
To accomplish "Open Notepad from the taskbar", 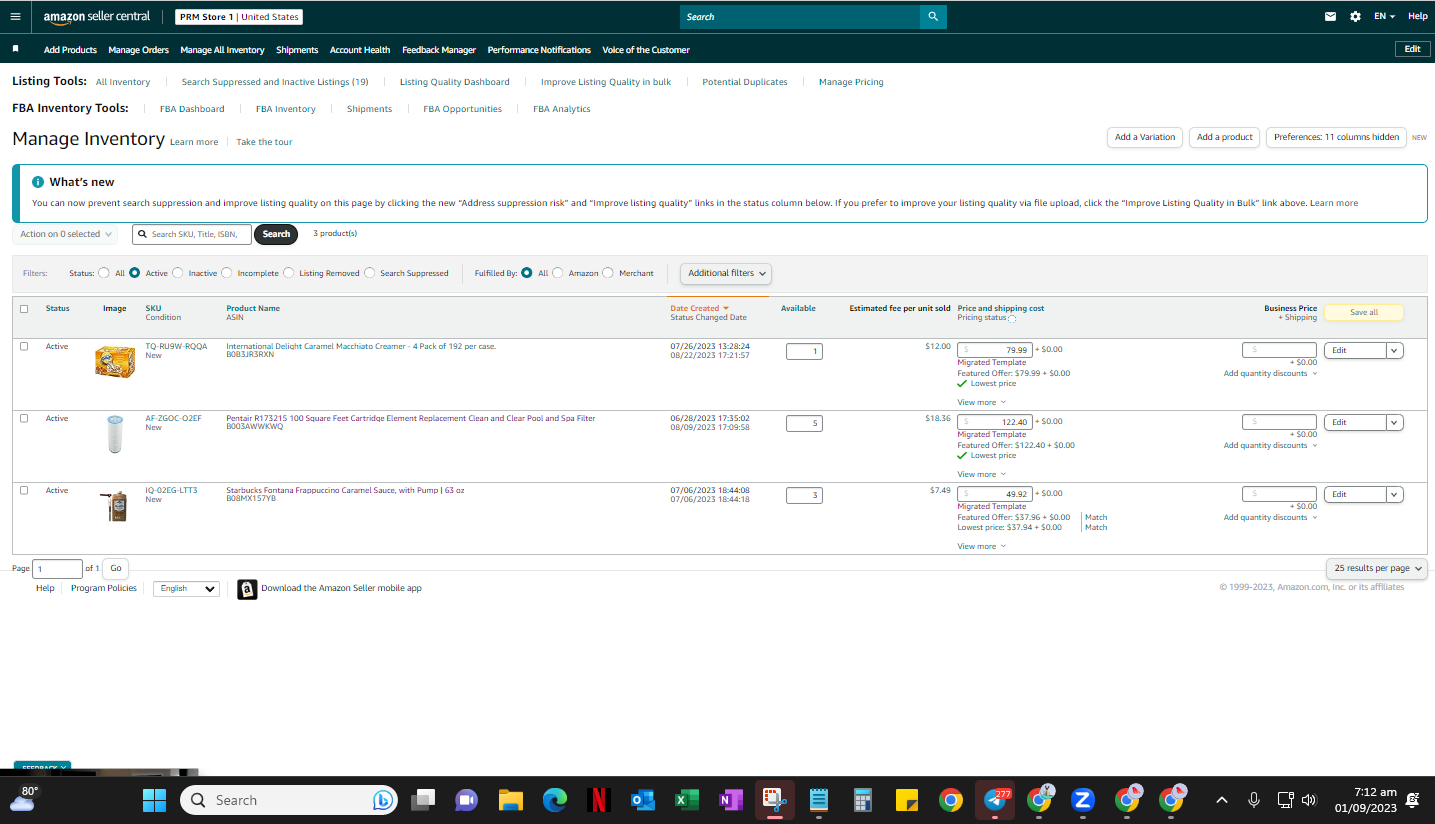I will point(819,800).
